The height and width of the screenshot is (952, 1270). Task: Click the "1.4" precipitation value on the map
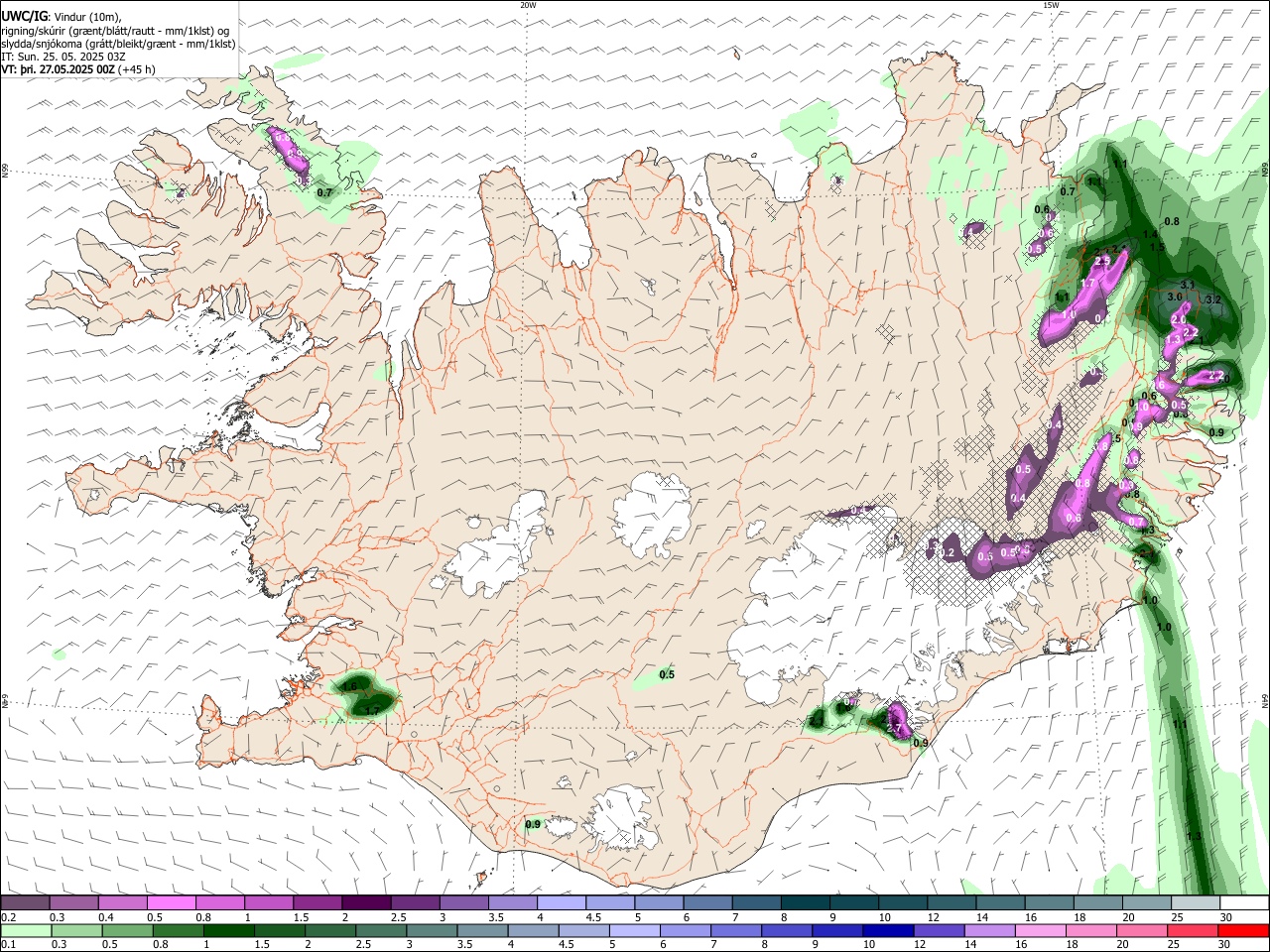pyautogui.click(x=1150, y=234)
